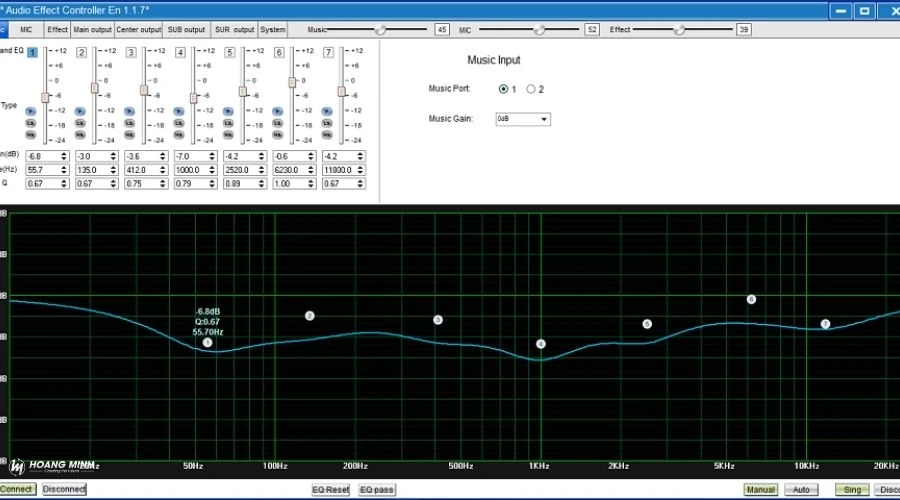Set band 3 to HS high-shelf type
This screenshot has height=500, width=900.
coord(130,133)
